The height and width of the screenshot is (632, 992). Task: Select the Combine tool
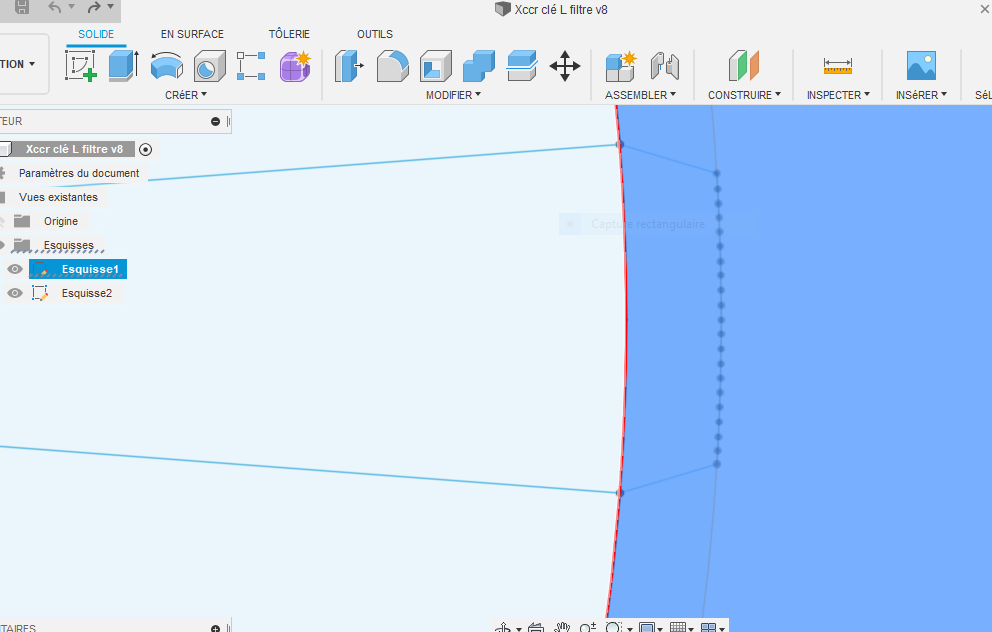tap(479, 66)
